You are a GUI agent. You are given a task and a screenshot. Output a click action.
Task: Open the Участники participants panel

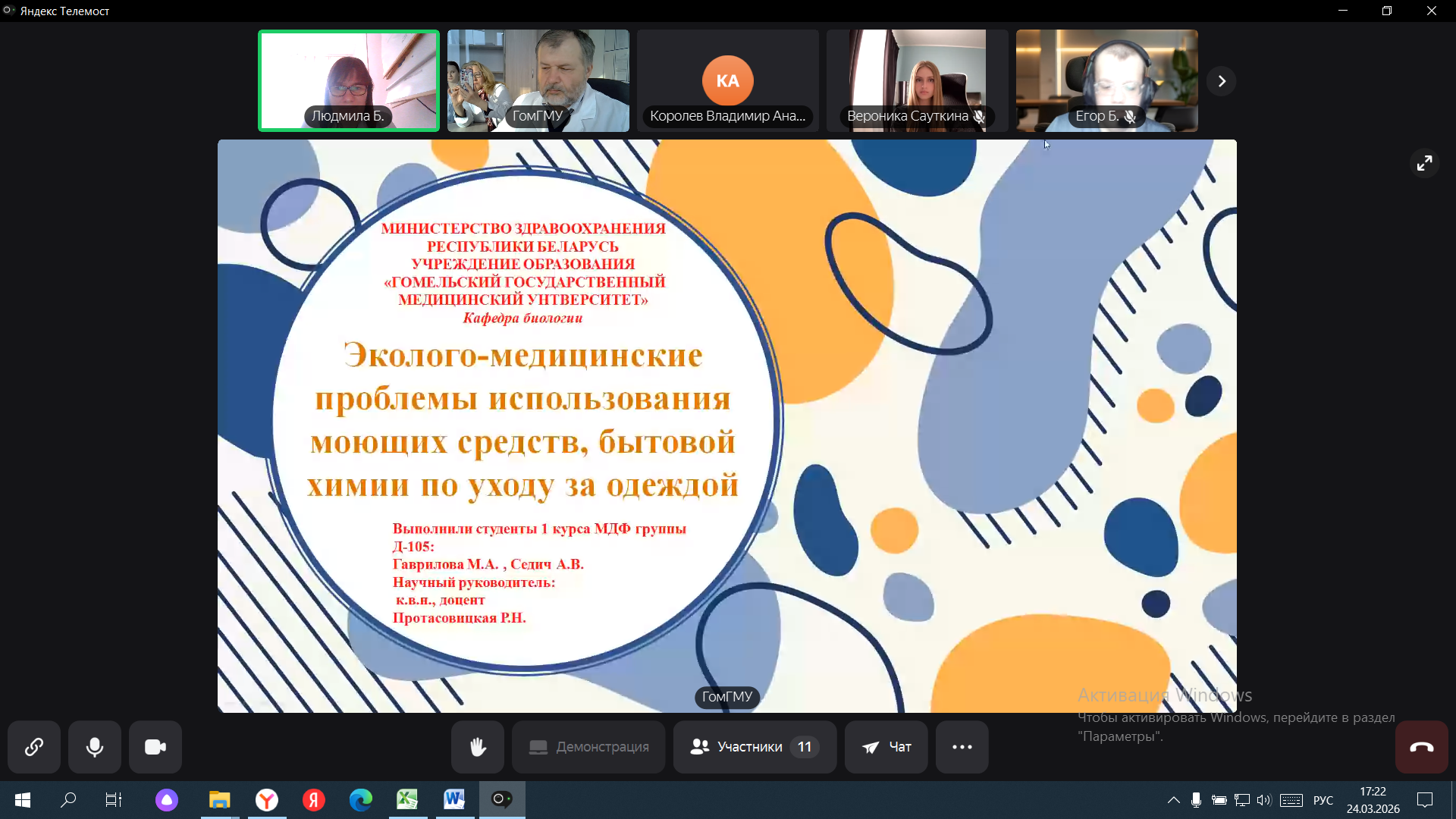coord(754,747)
